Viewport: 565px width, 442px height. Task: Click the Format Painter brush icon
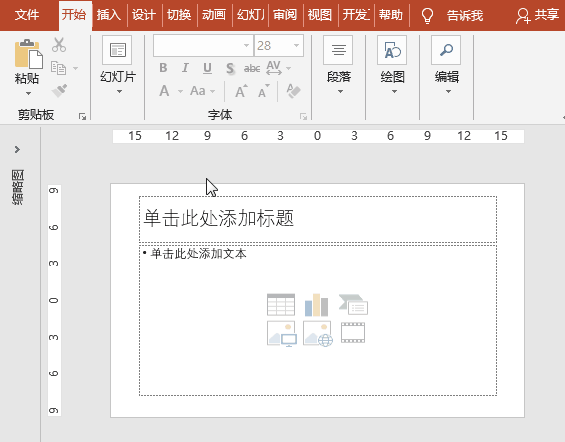point(59,90)
